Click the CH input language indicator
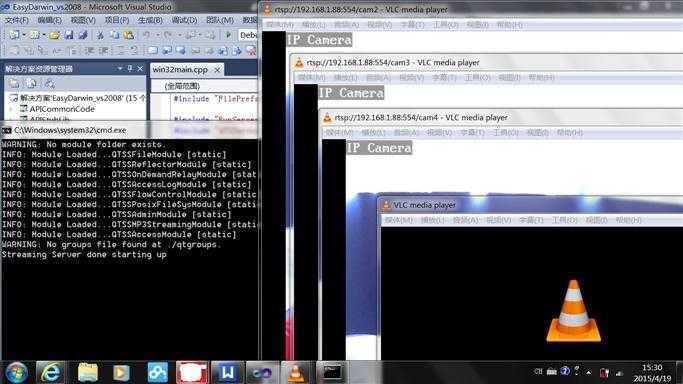Viewport: 683px width, 384px height. (x=538, y=371)
